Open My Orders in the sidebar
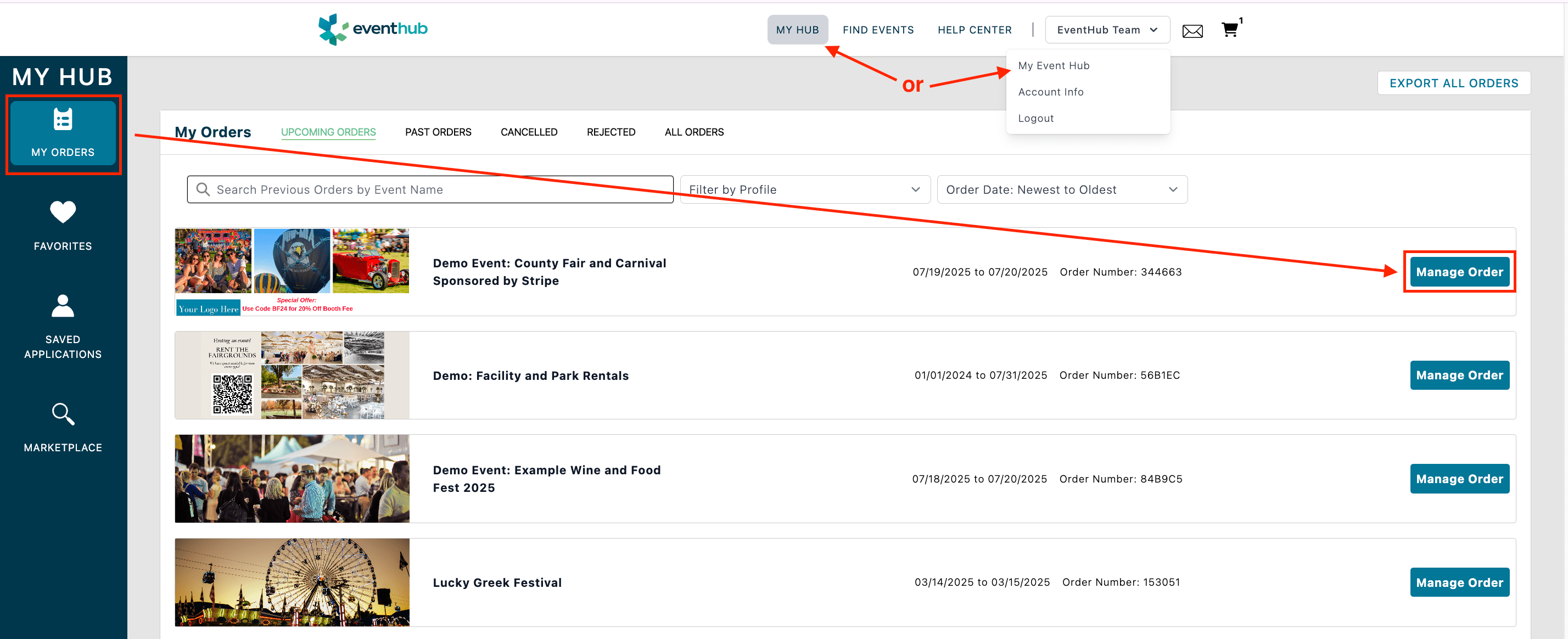The width and height of the screenshot is (1568, 639). click(63, 133)
